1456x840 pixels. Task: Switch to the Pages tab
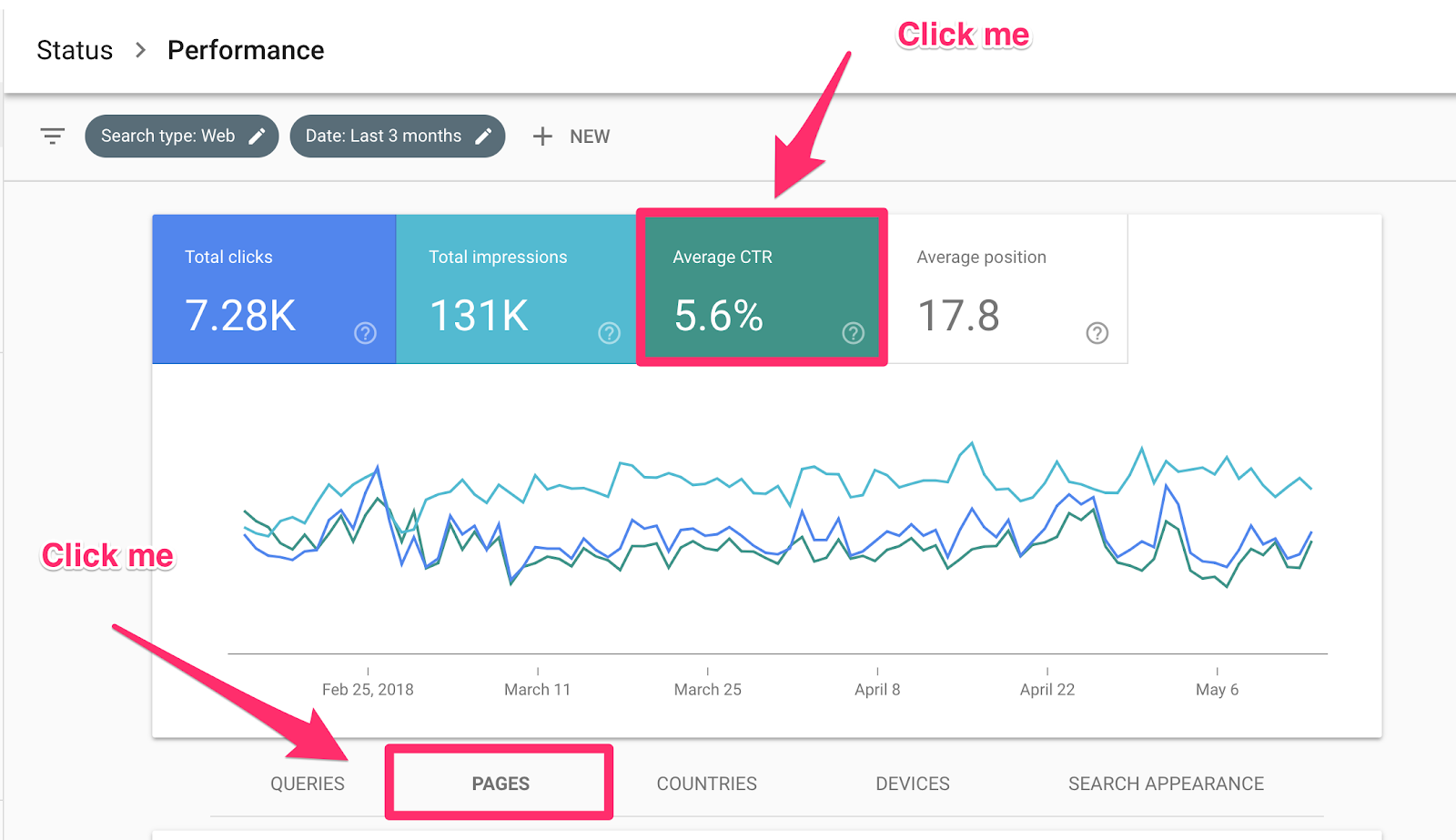coord(500,784)
